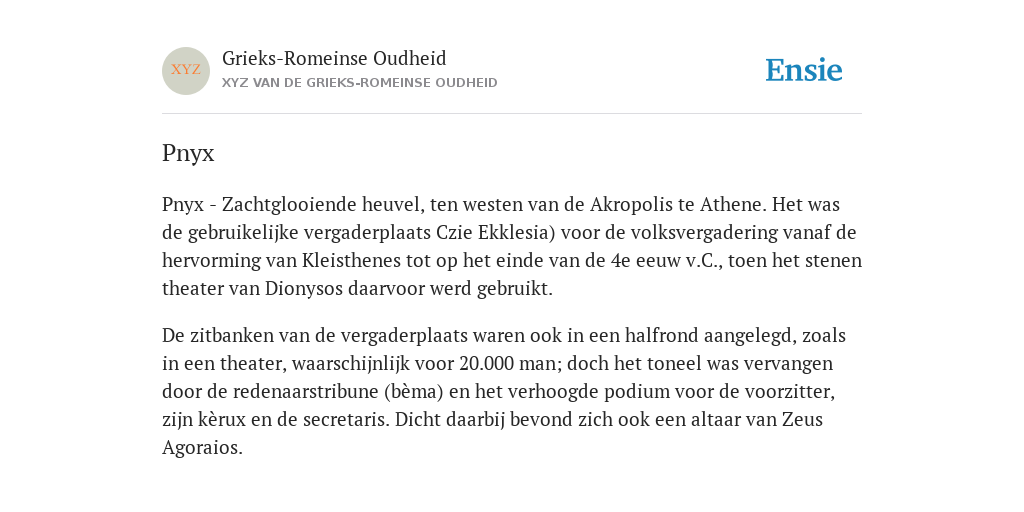Click the Ensie logo
This screenshot has height=512, width=1024.
point(804,70)
